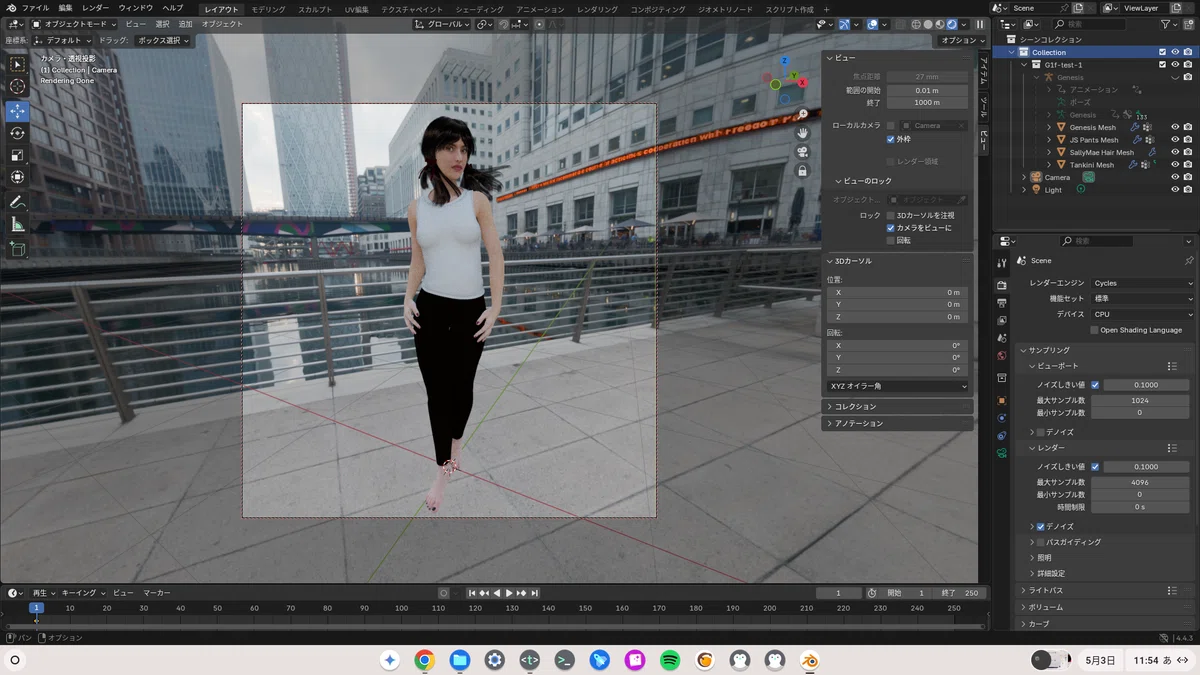Open the World properties tab icon
Screen dimensions: 1200x675
tap(1002, 355)
